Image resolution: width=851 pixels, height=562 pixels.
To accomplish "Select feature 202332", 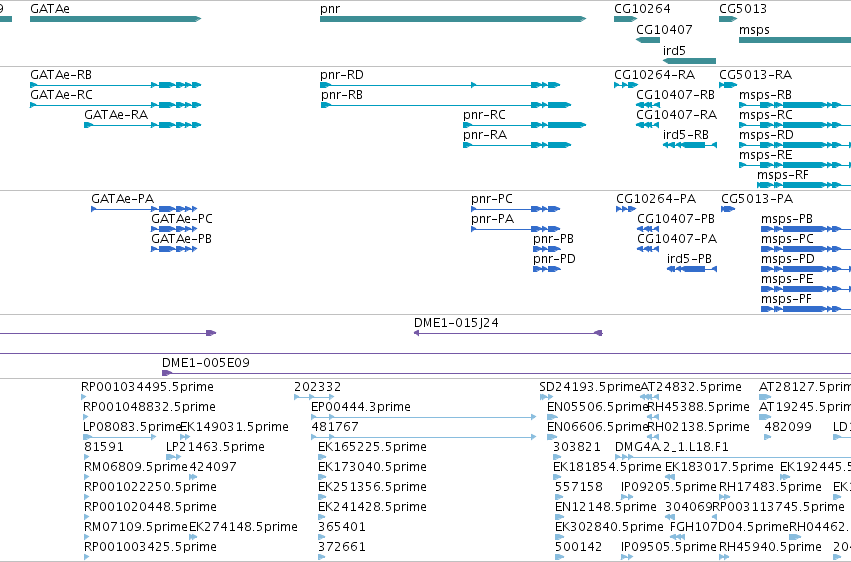I will tap(317, 387).
